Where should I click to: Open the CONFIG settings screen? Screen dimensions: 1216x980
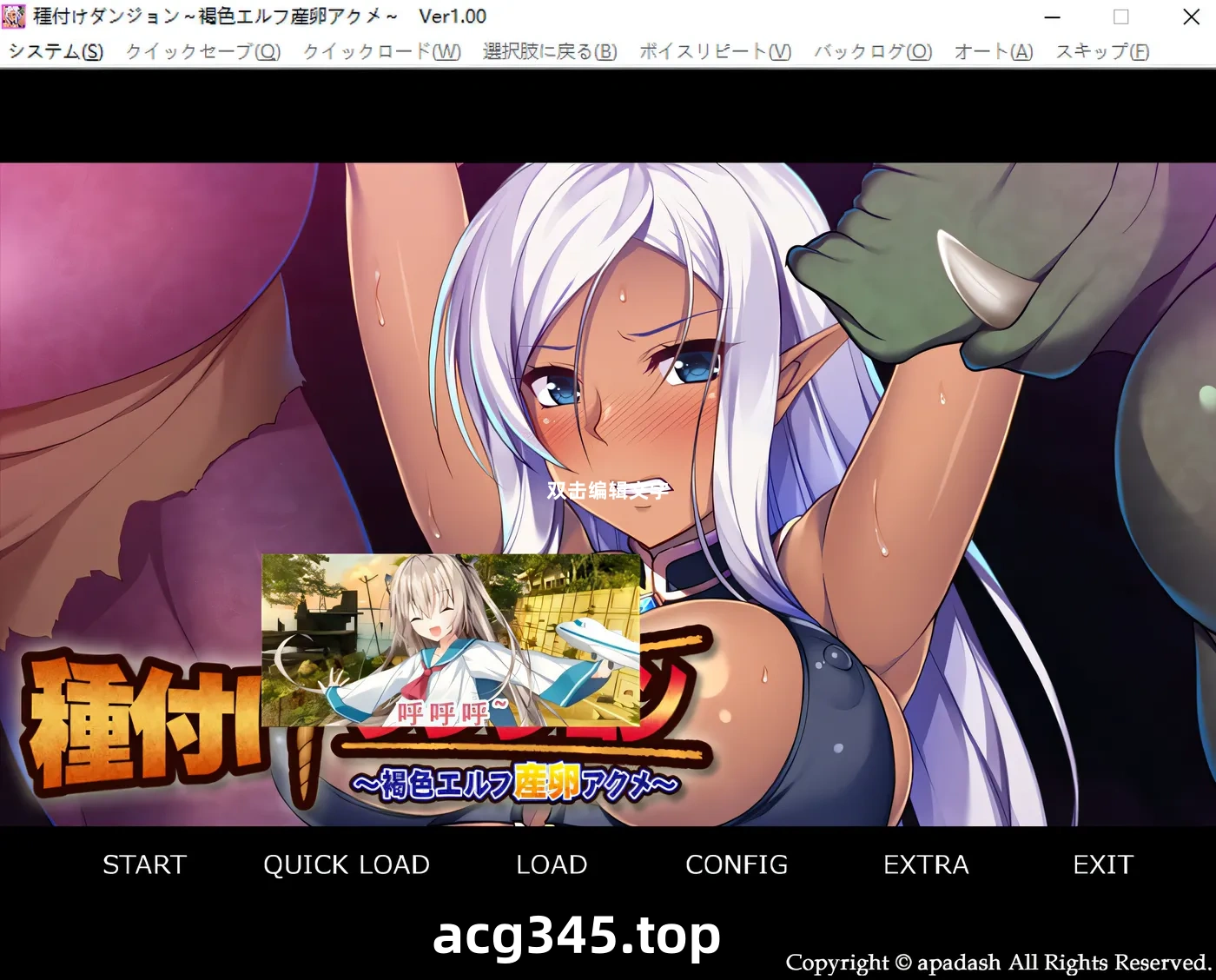pos(737,864)
